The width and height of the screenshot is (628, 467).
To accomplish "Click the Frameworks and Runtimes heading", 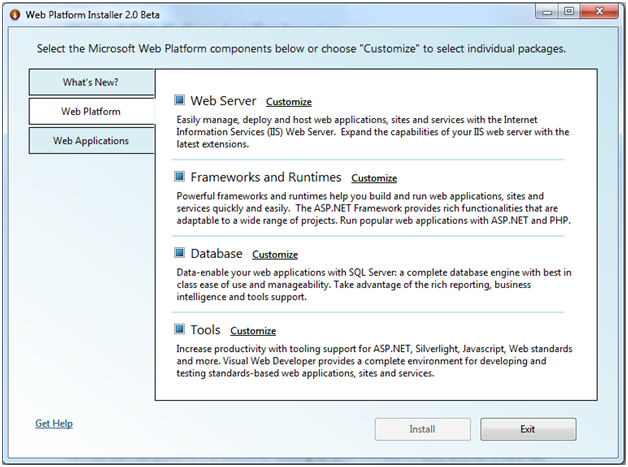I will tap(266, 177).
